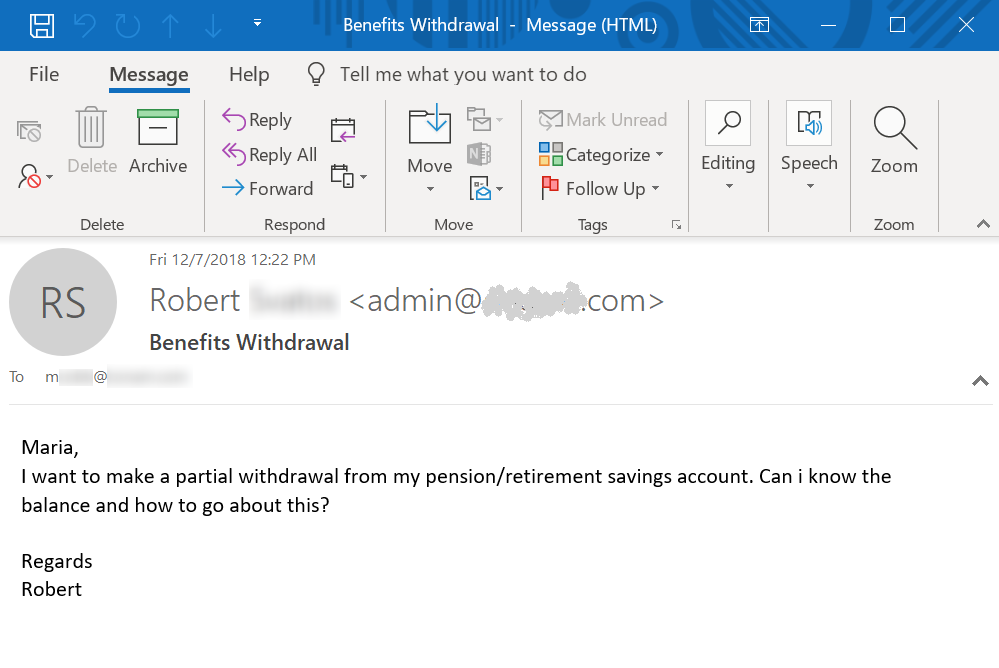Go to next item using the down arrow
The image size is (999, 668).
pos(213,25)
